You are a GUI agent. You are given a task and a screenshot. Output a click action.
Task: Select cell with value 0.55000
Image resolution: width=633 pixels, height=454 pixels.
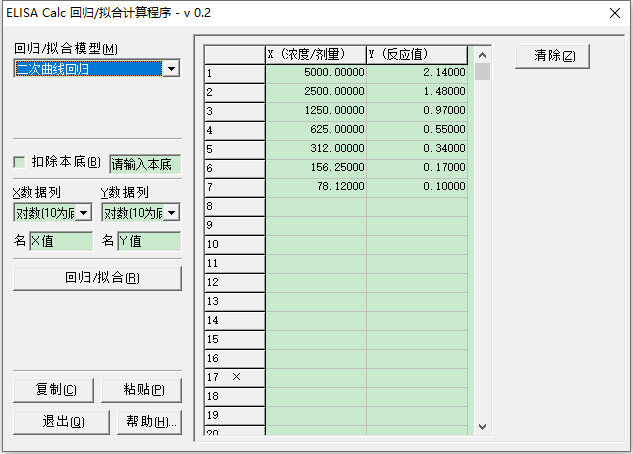[x=417, y=130]
